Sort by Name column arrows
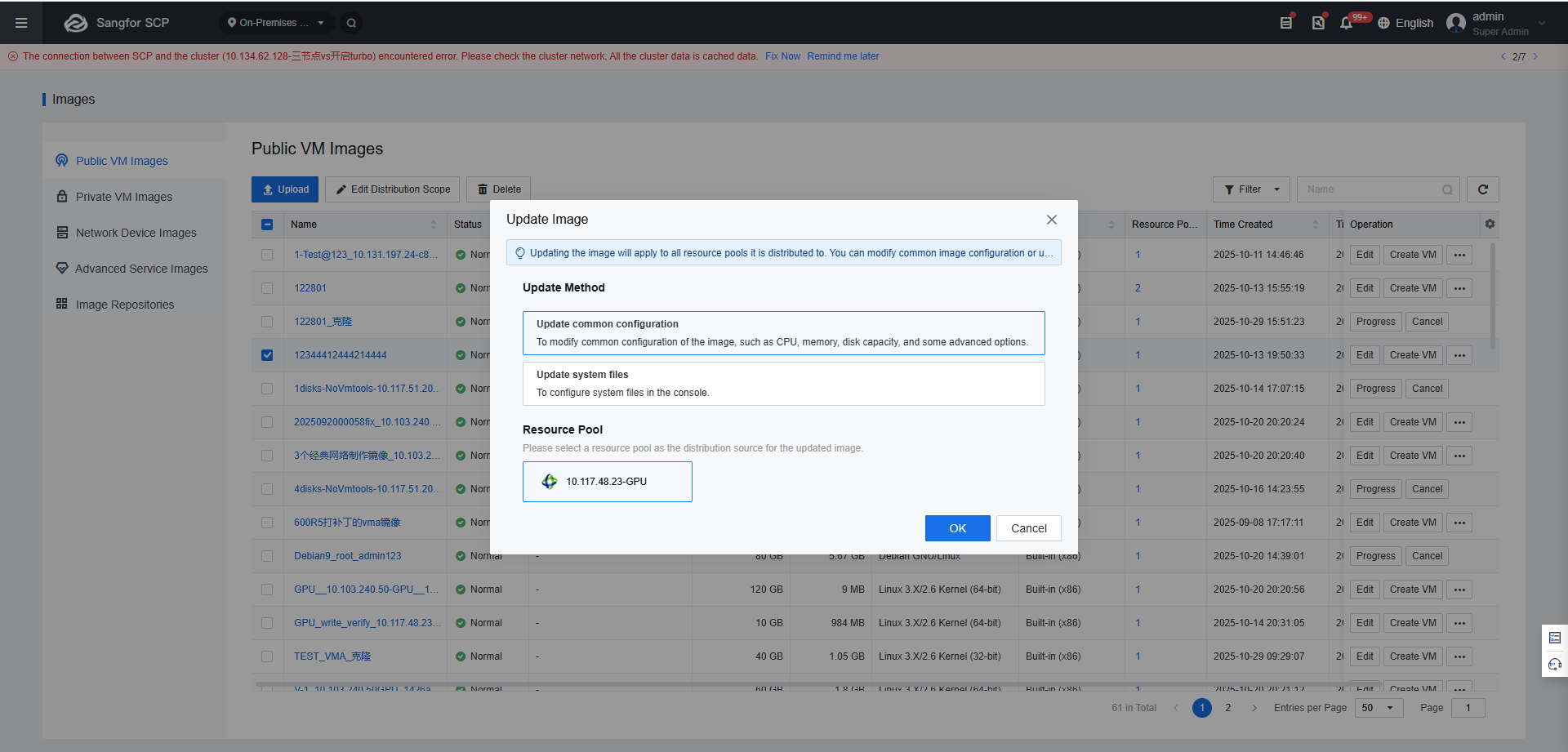Screen dimensions: 1568x752 point(434,225)
